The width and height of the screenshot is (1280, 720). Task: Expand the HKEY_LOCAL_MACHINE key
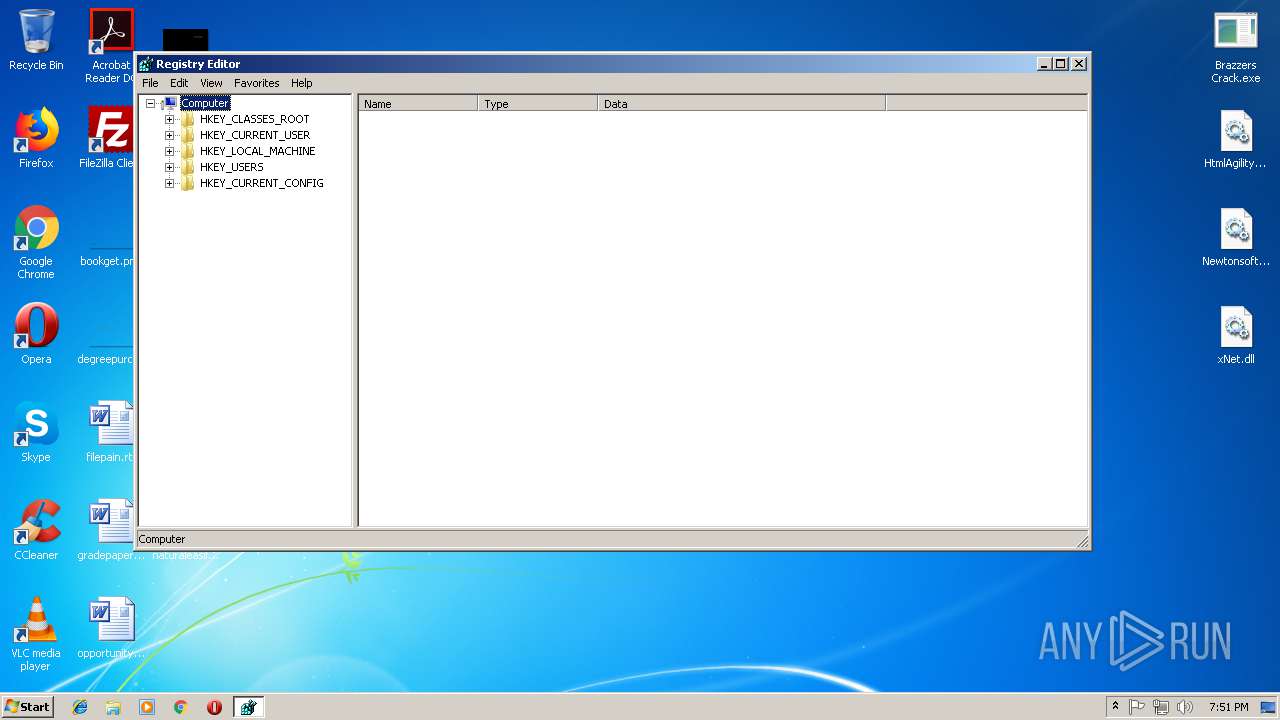pos(169,151)
